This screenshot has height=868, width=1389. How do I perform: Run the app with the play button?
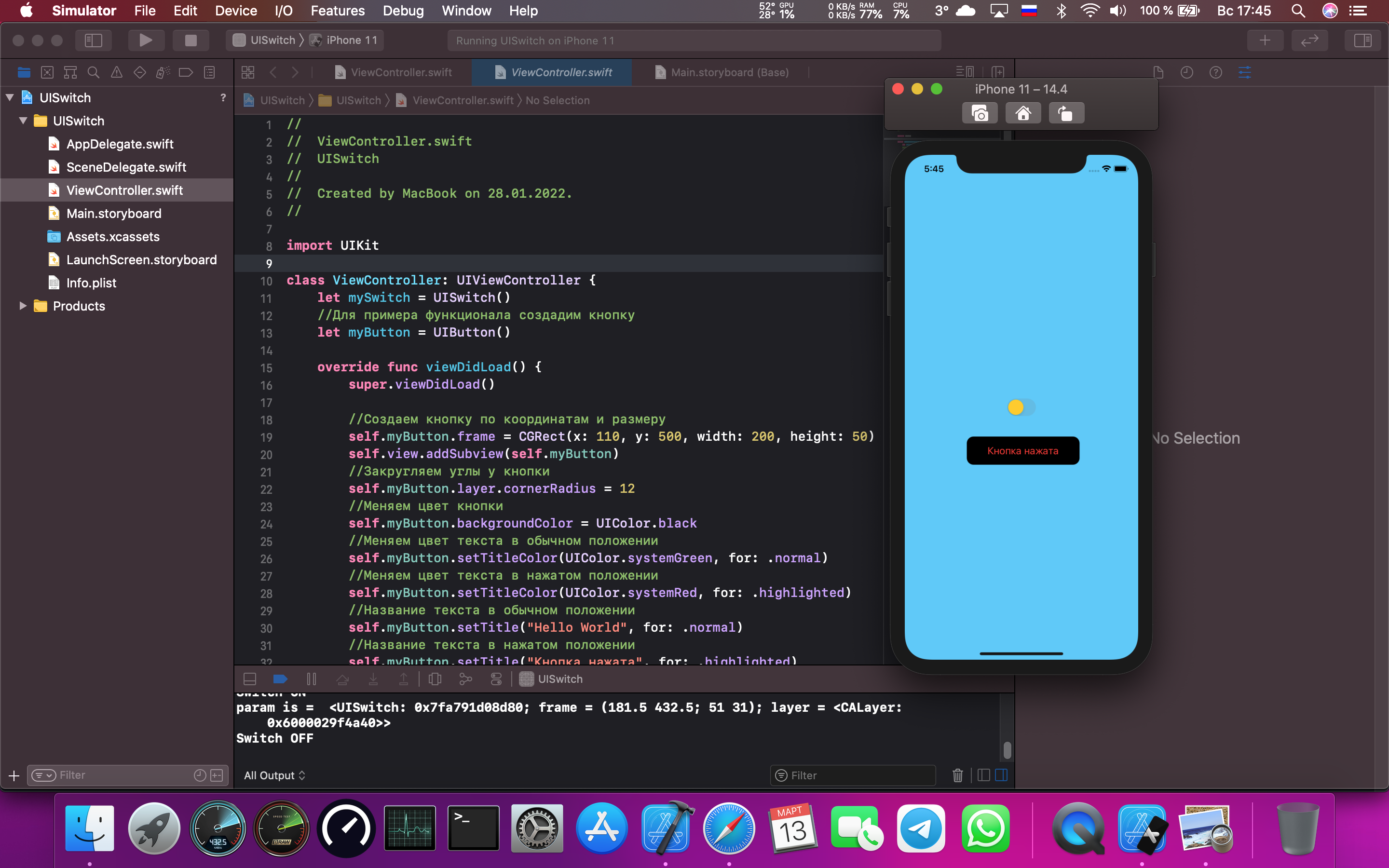(x=146, y=40)
